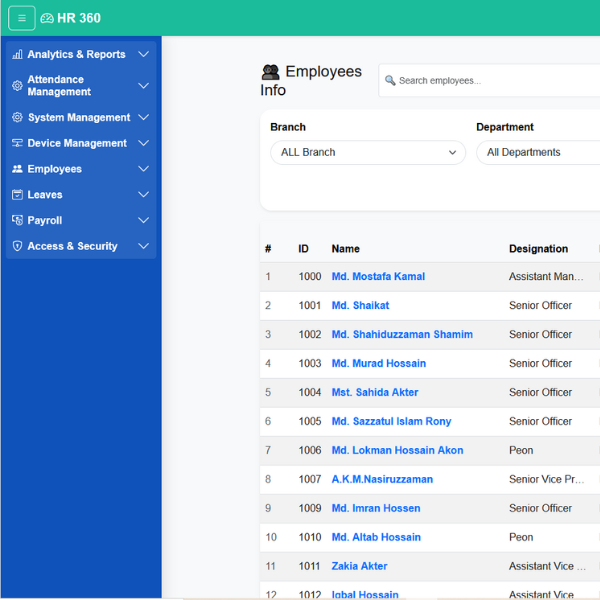The width and height of the screenshot is (600, 600).
Task: Click the Employees people icon in sidebar
Action: 17,170
